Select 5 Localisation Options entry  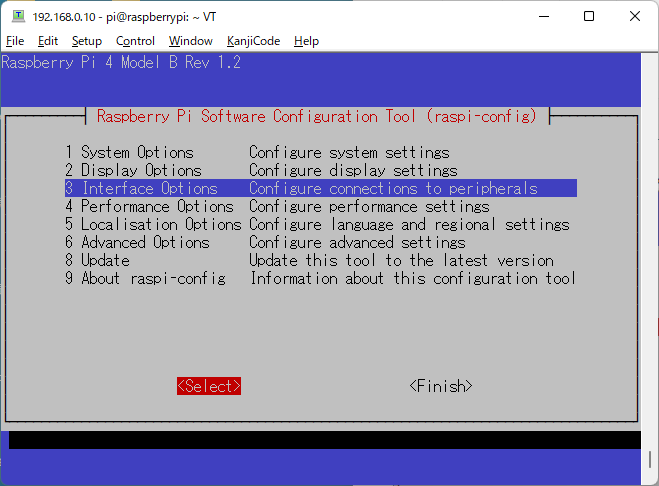point(154,224)
